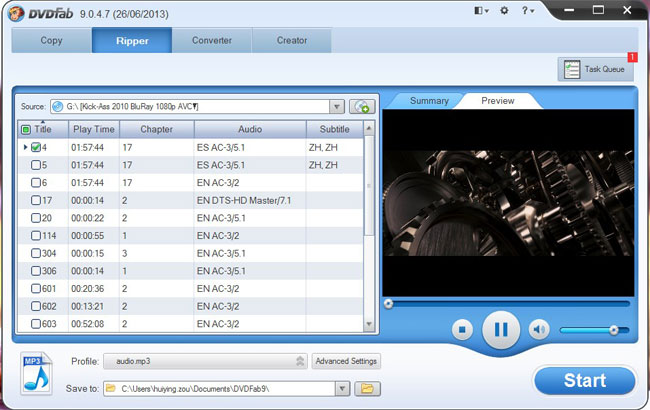Mute the preview volume speaker
Image resolution: width=650 pixels, height=410 pixels.
pyautogui.click(x=539, y=330)
